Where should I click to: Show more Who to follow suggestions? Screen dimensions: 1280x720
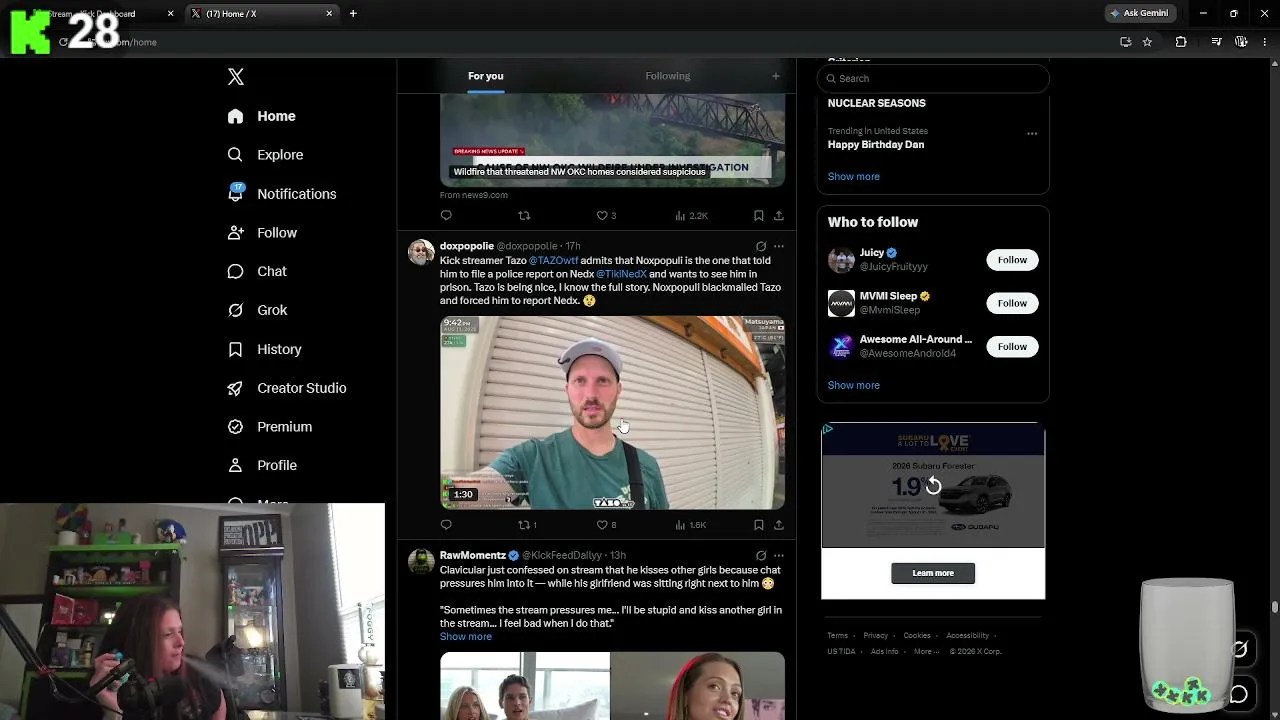tap(854, 385)
